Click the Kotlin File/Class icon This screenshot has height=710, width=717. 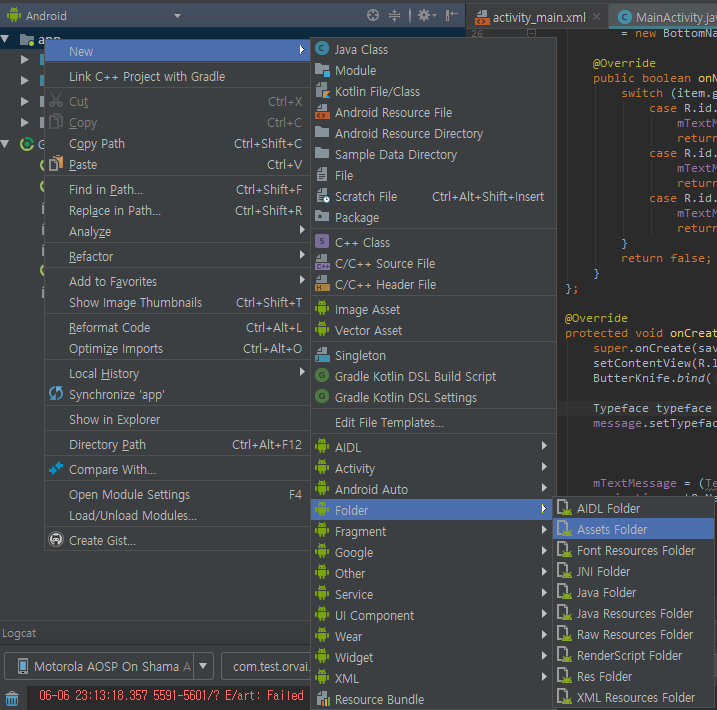point(322,91)
